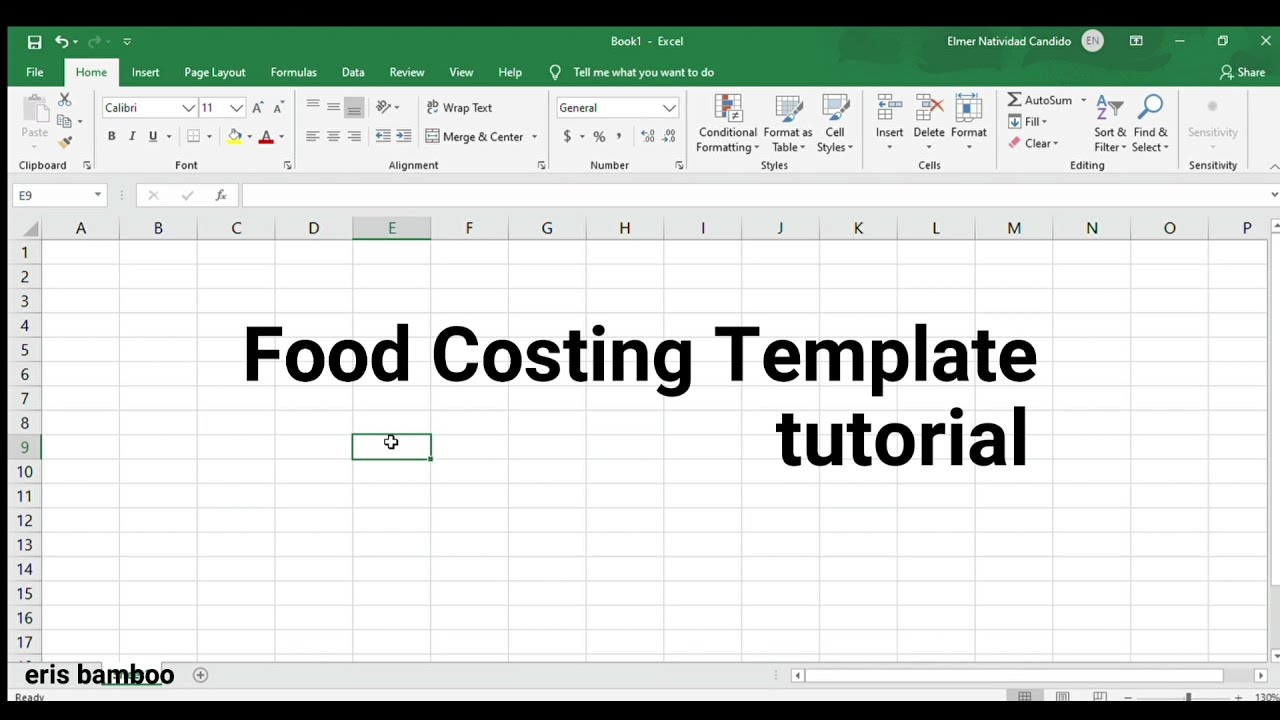Apply Percent Style format
This screenshot has width=1280, height=720.
point(599,136)
